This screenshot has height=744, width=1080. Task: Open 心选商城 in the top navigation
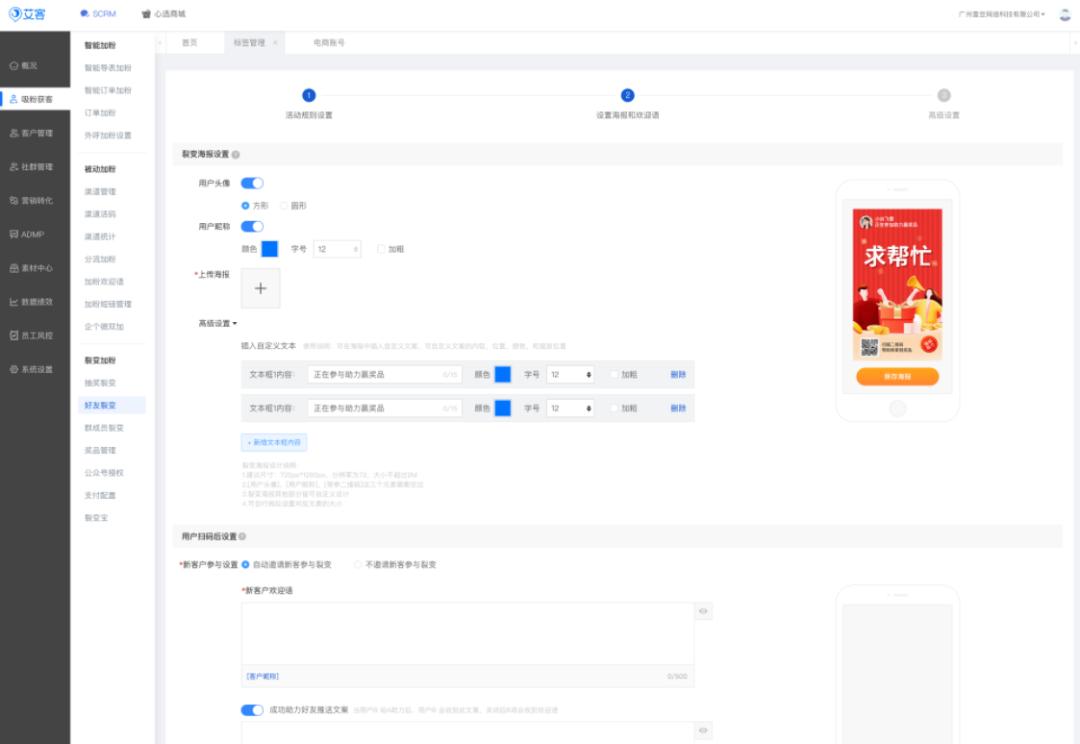click(163, 14)
